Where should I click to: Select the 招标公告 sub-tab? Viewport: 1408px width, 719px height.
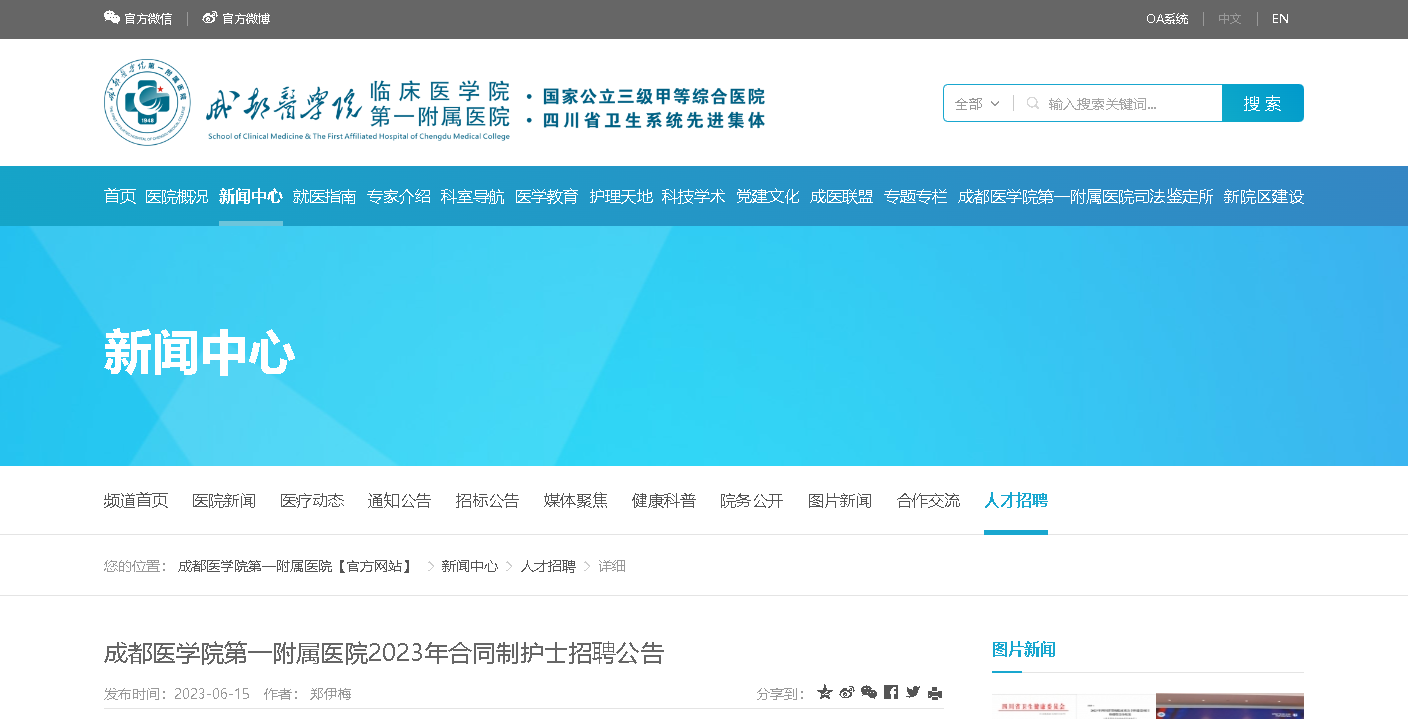(x=487, y=500)
